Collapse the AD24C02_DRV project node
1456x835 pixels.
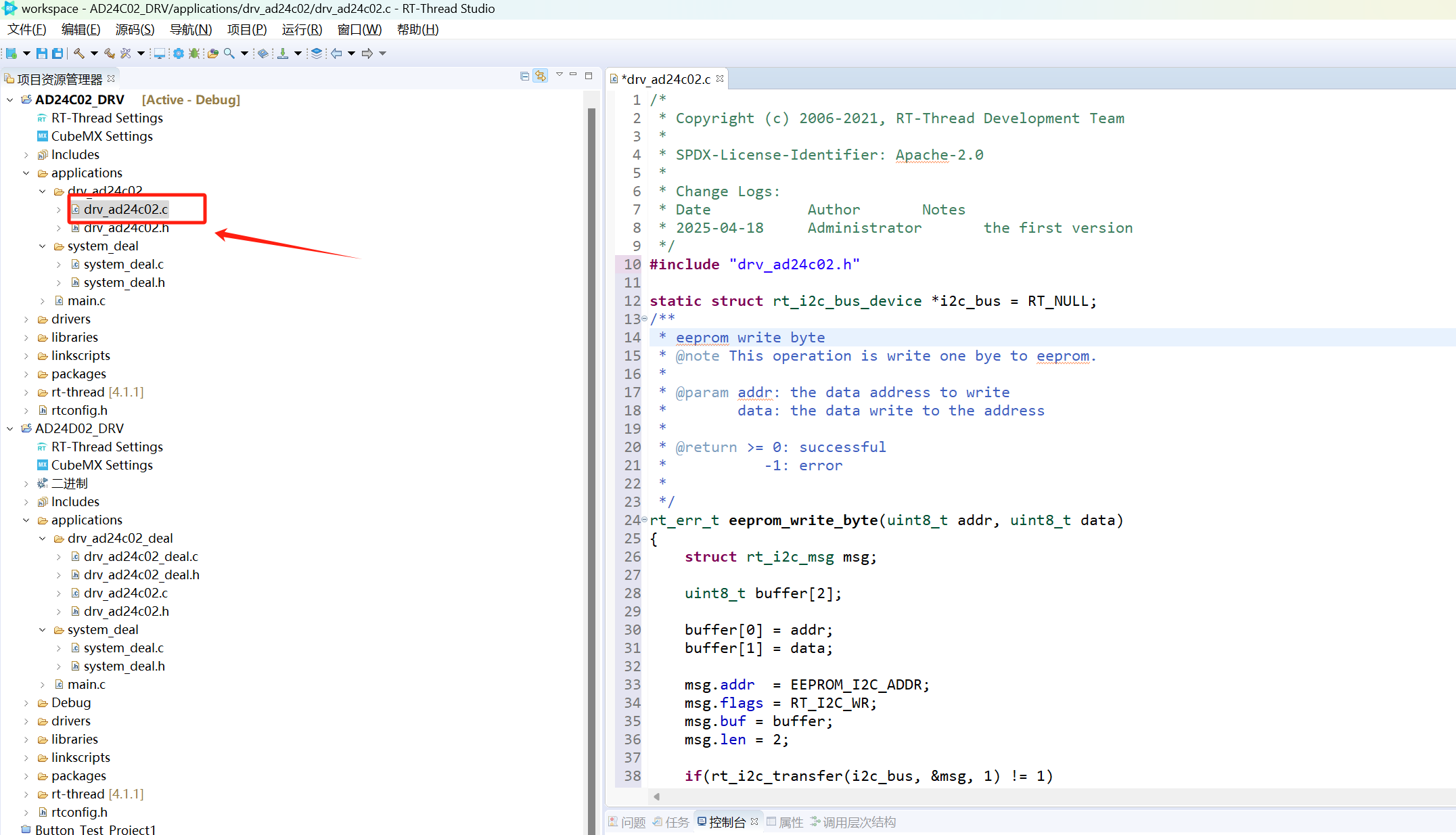click(10, 100)
